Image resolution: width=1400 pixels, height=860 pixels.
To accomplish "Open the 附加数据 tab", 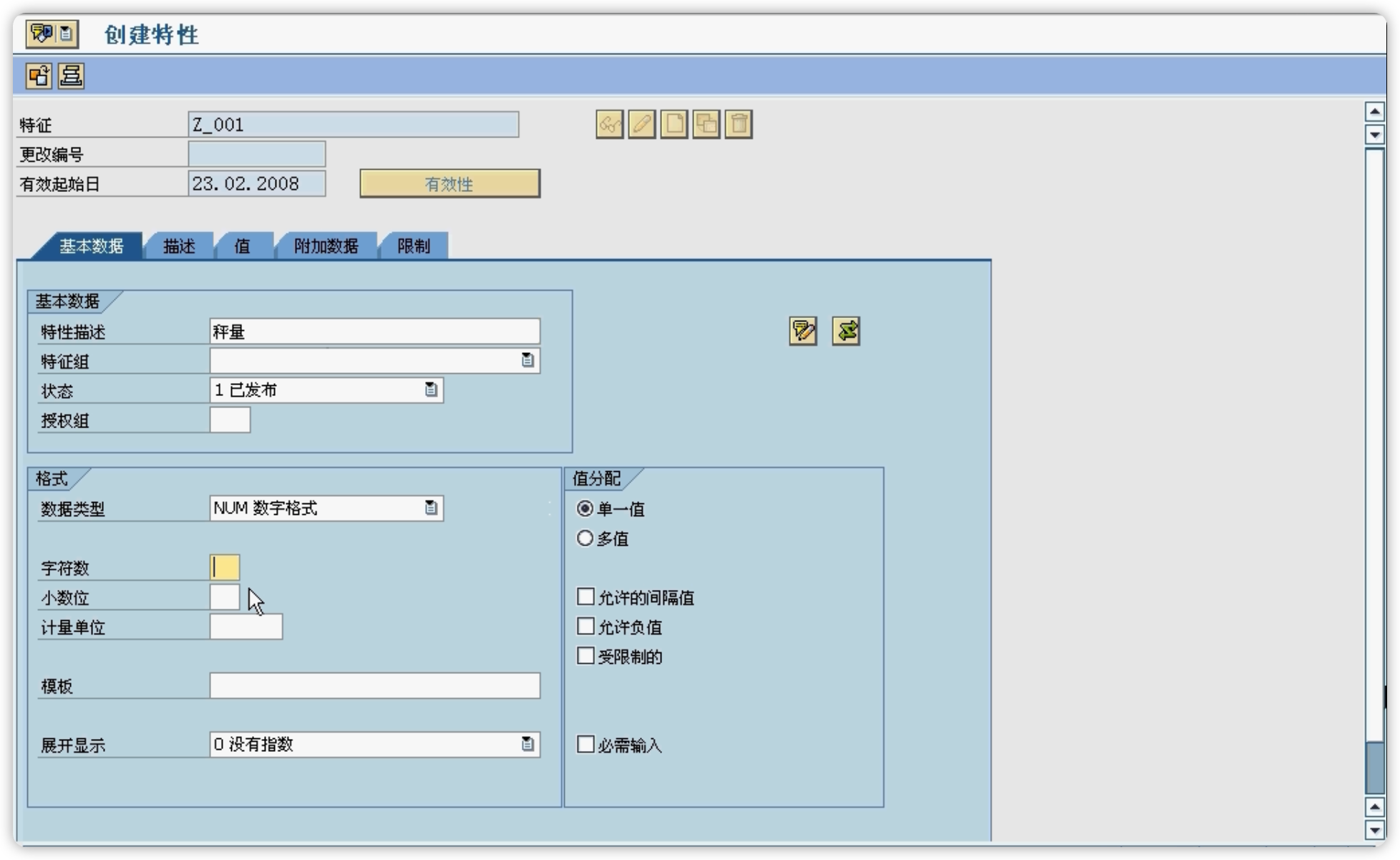I will [x=326, y=246].
